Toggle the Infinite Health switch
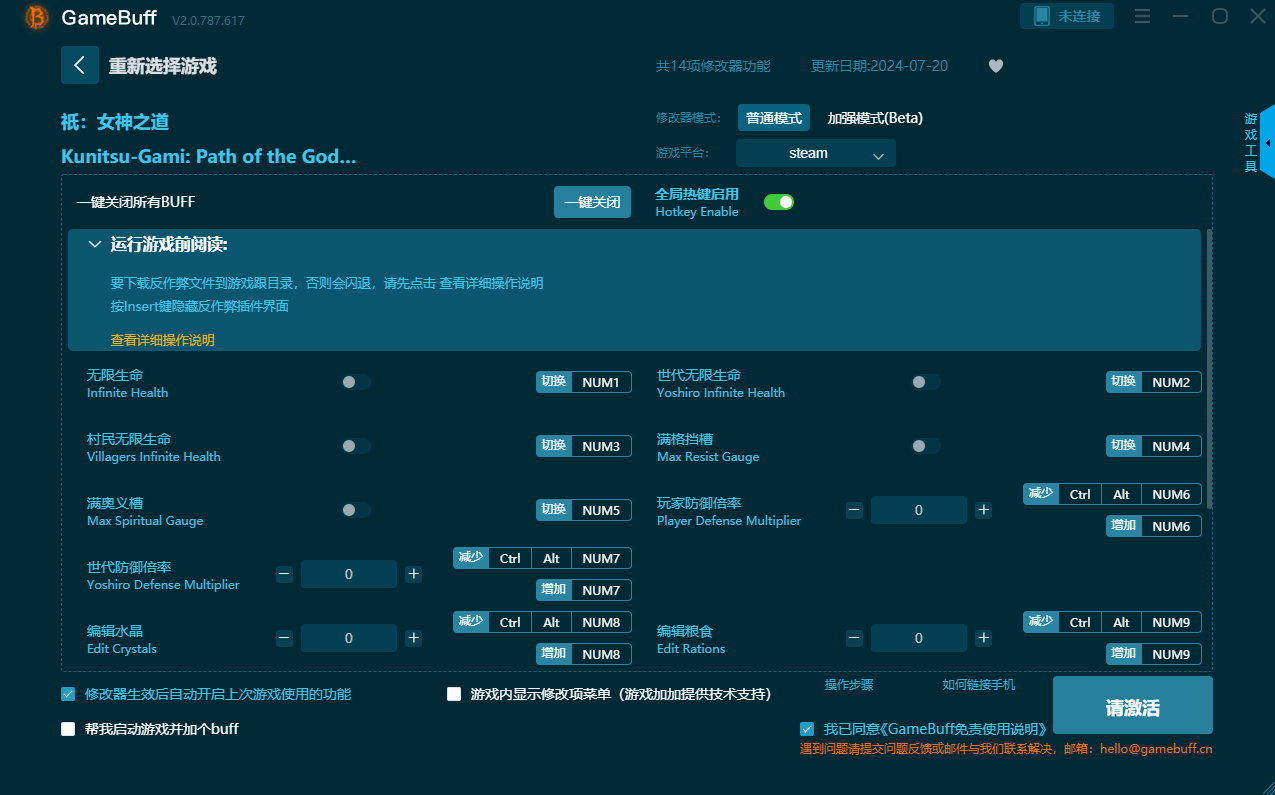Viewport: 1275px width, 795px height. pos(355,382)
